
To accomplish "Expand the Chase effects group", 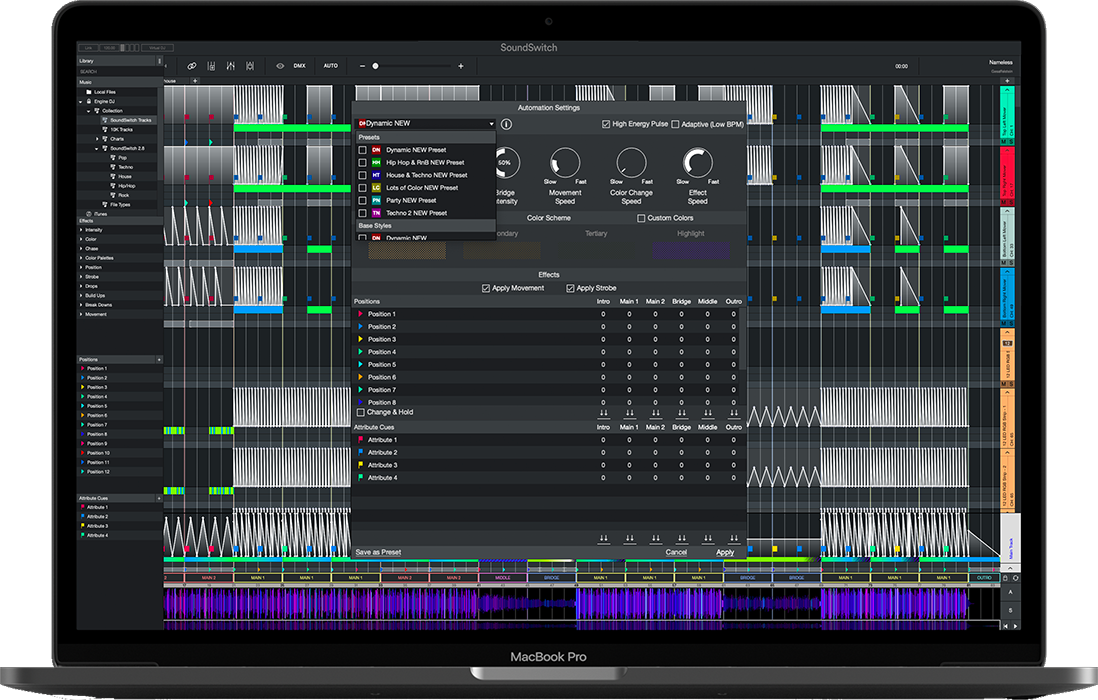I will (x=81, y=248).
